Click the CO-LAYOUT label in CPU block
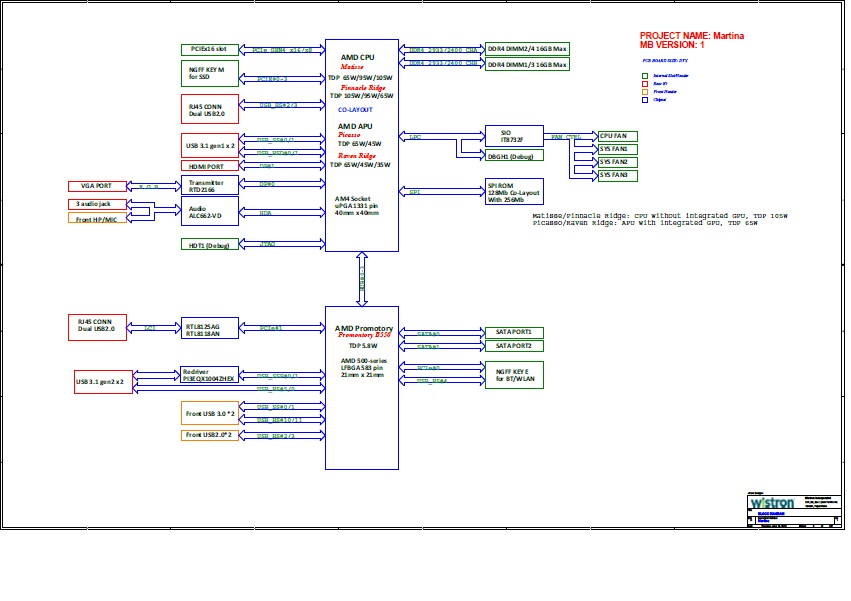This screenshot has height=601, width=851. point(355,110)
